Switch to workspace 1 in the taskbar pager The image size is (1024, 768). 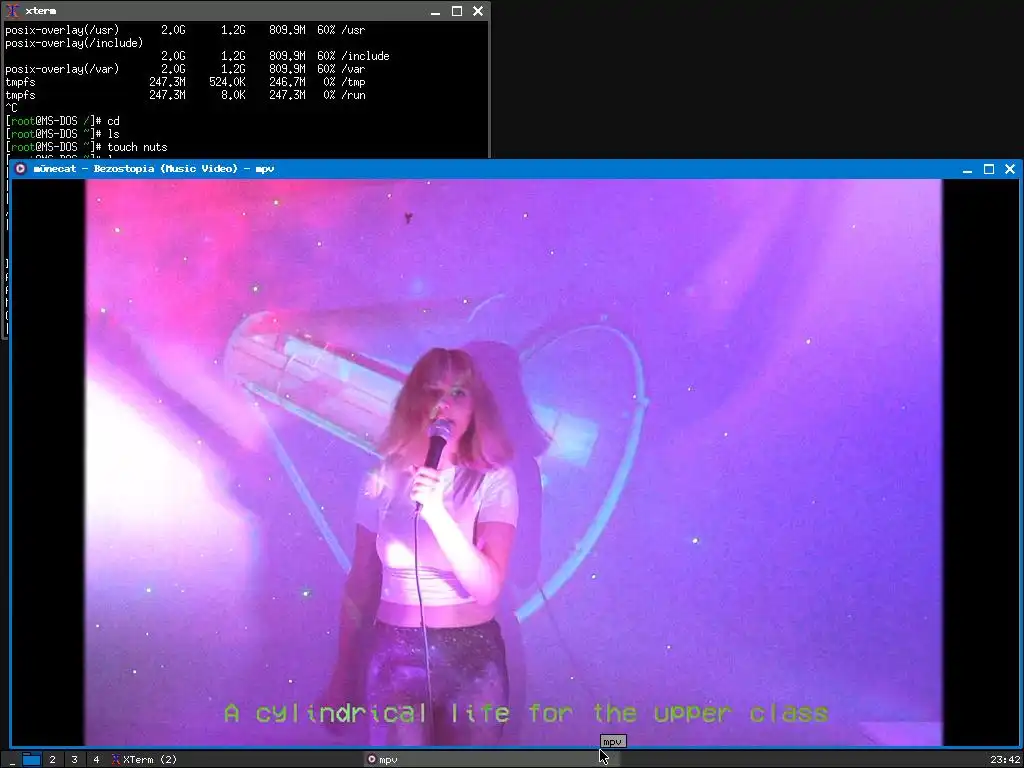tap(31, 760)
